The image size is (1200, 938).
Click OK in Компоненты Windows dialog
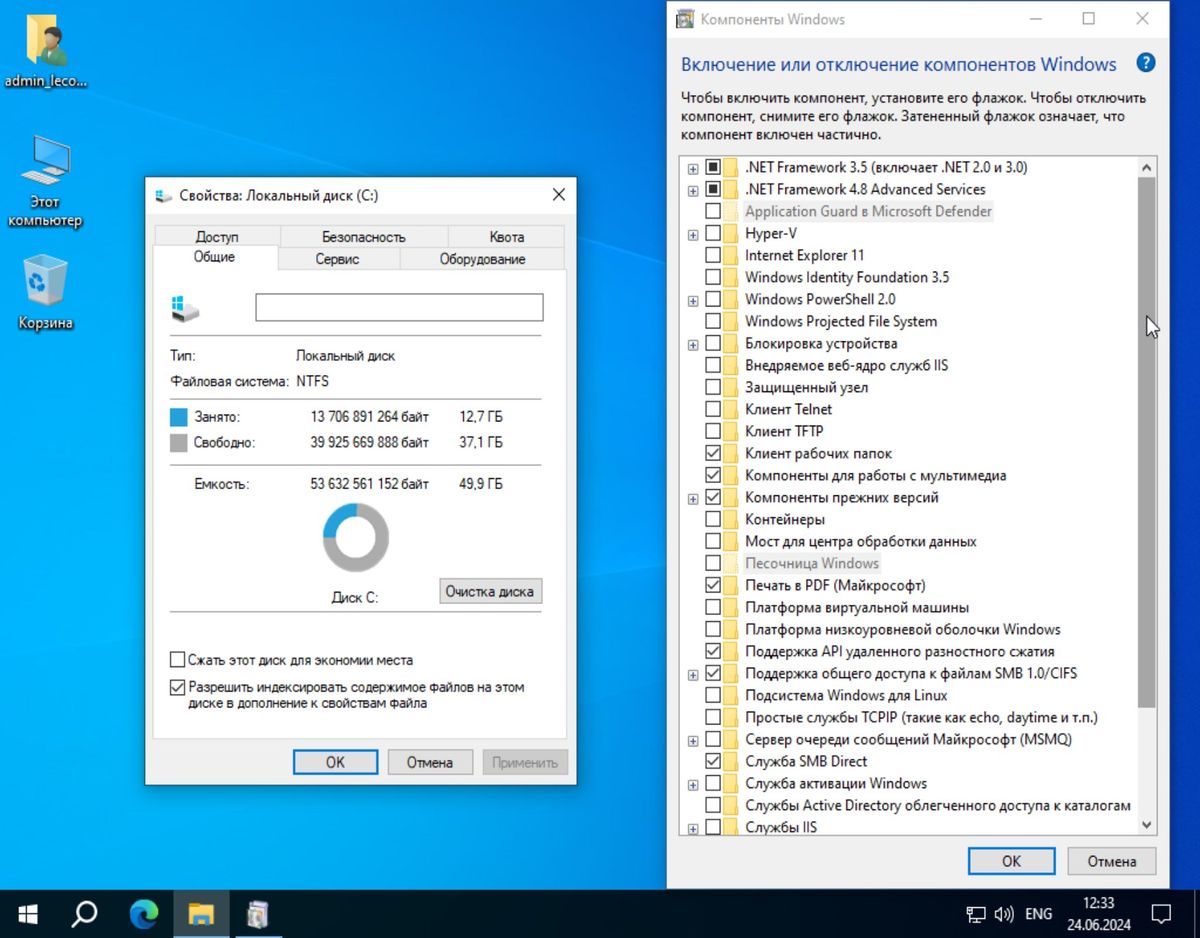coord(1011,860)
